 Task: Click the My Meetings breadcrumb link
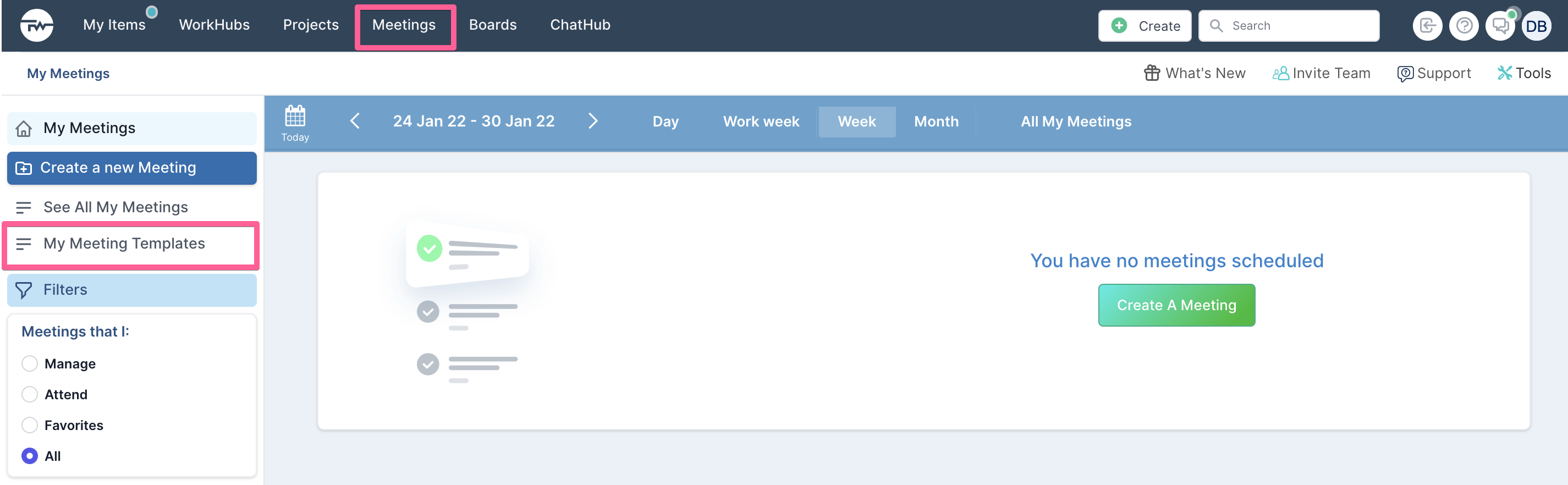[x=68, y=74]
